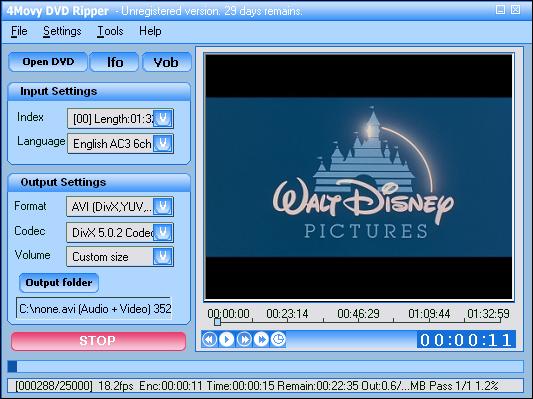
Task: Click the Vob button
Action: click(167, 62)
